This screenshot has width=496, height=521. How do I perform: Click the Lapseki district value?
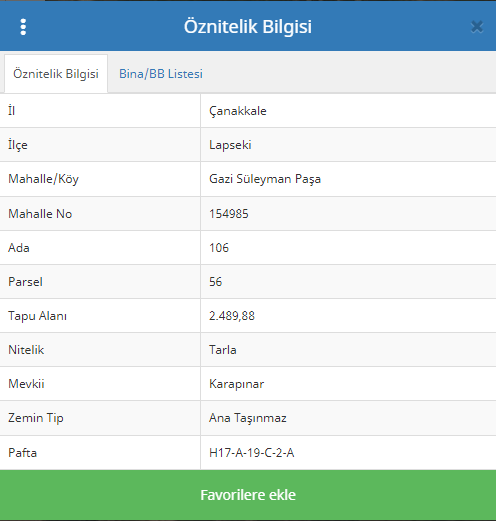230,145
